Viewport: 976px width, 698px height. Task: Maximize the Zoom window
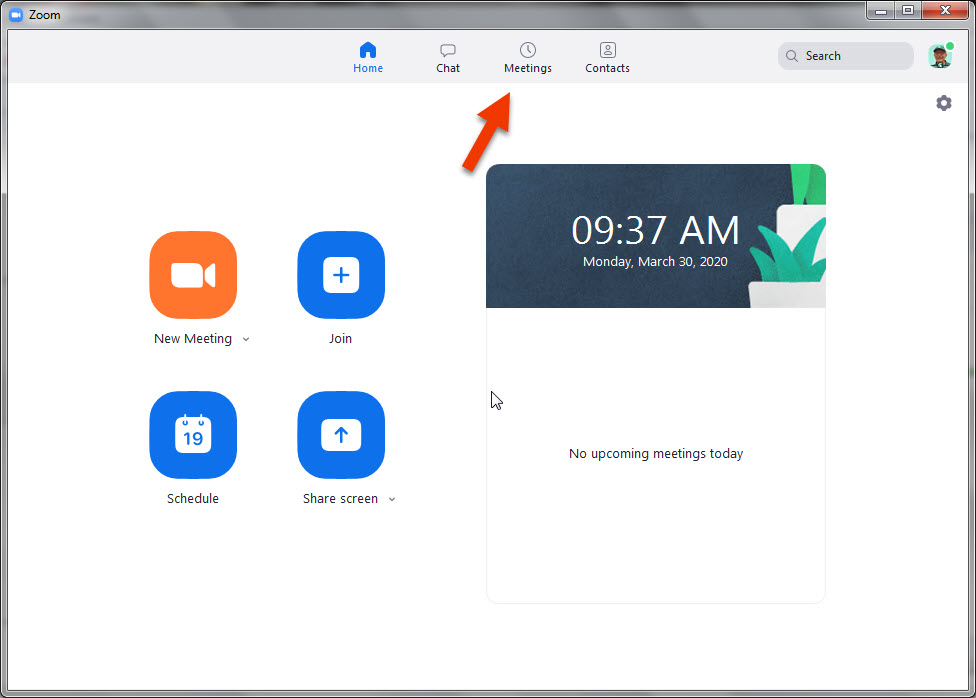pos(908,11)
